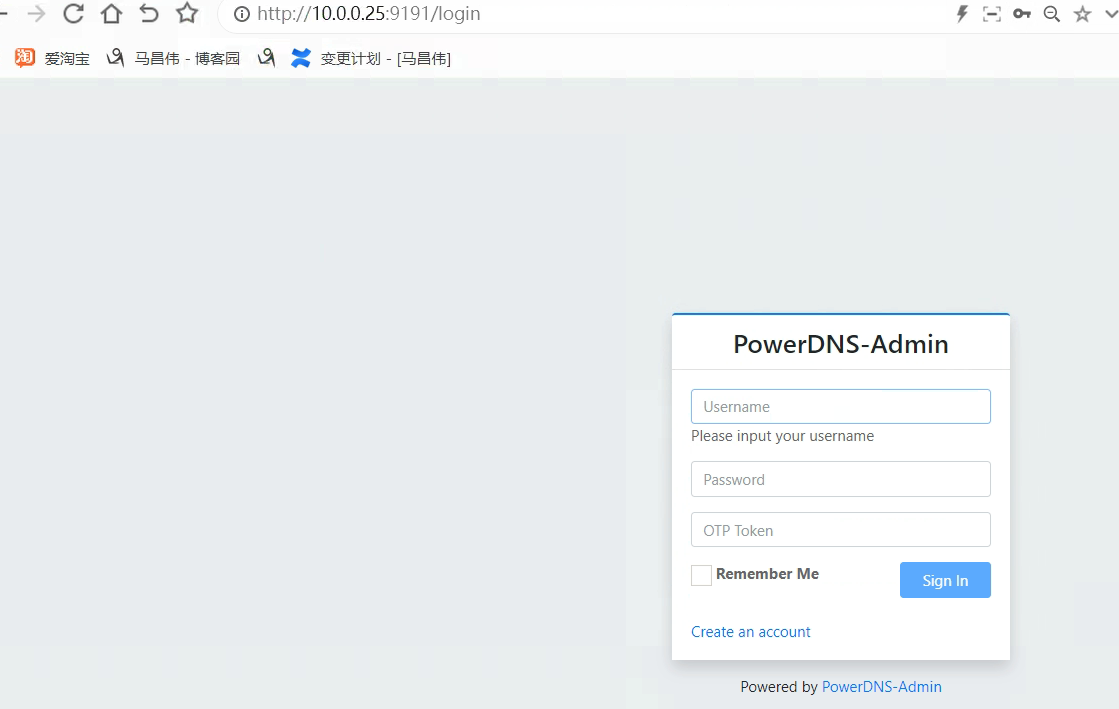The width and height of the screenshot is (1119, 709).
Task: Click the PowerDNS-Admin title heading
Action: (x=841, y=344)
